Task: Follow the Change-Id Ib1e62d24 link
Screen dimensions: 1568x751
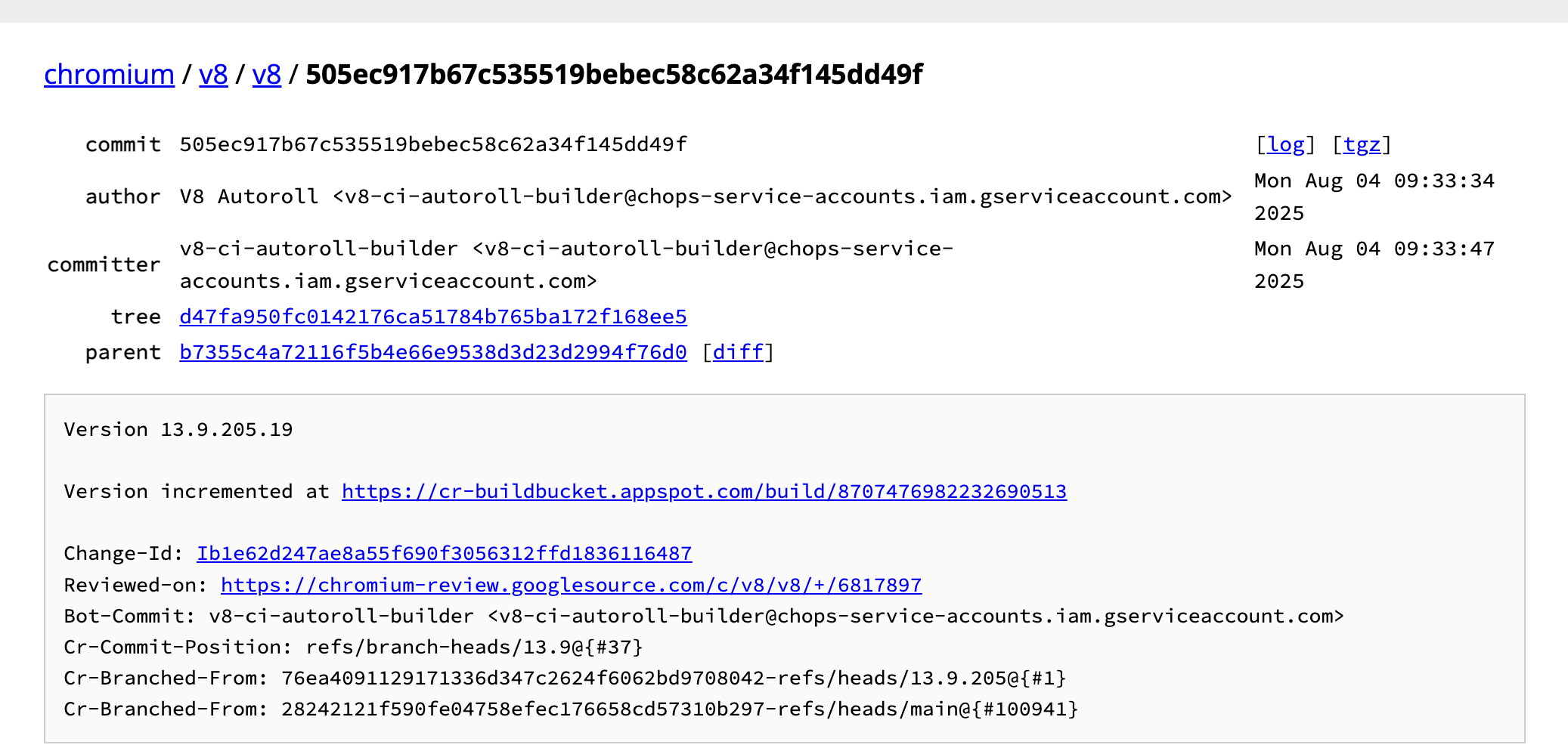Action: tap(444, 554)
